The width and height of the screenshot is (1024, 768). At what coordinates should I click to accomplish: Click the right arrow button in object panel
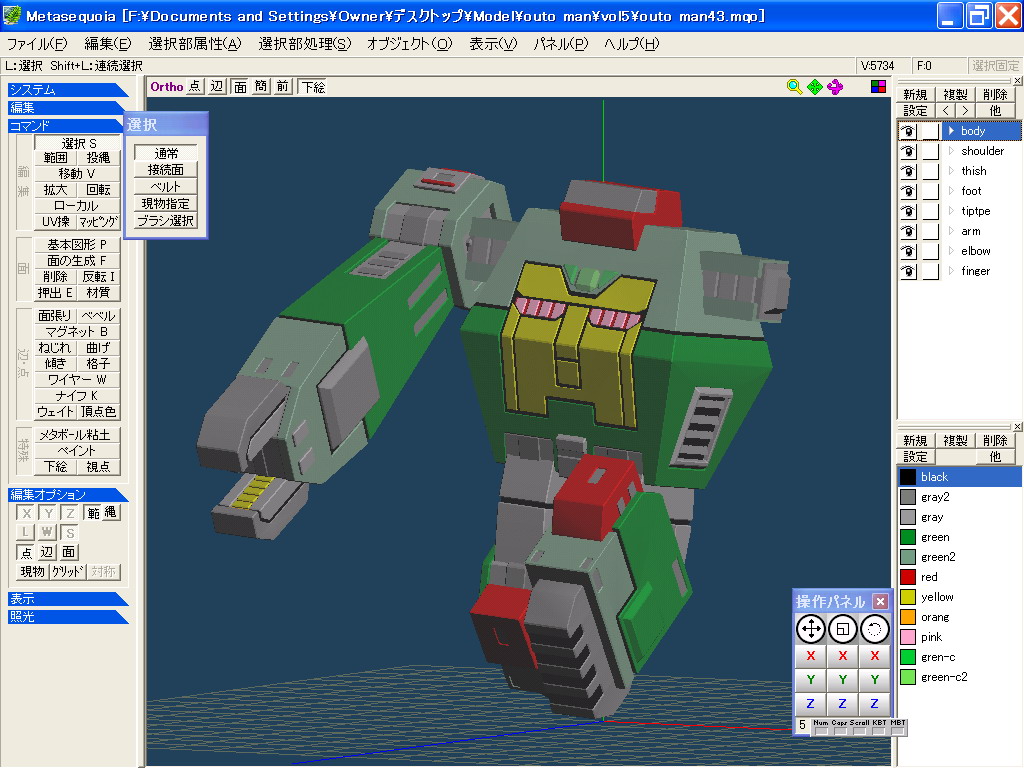pos(965,110)
